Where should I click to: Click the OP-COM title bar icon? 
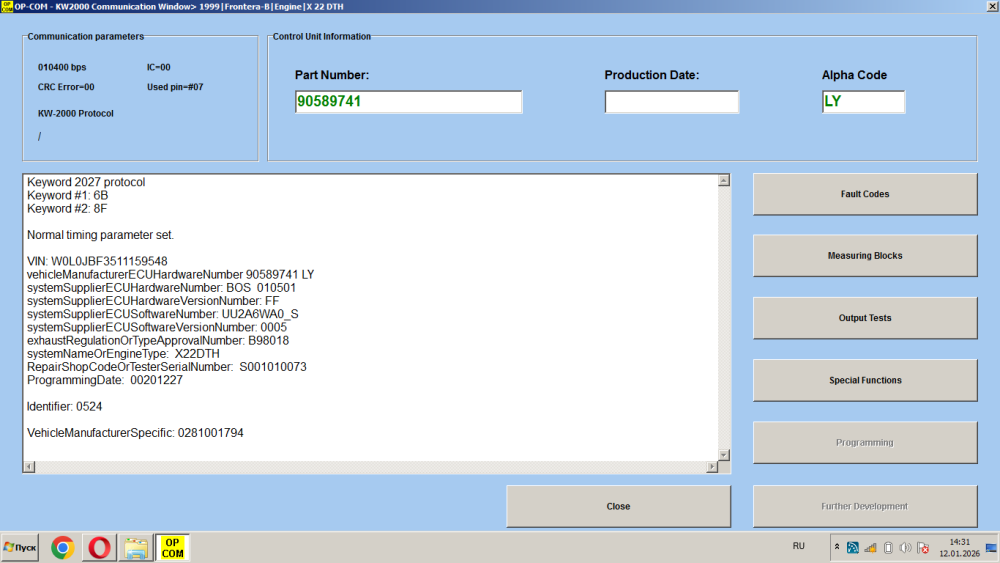coord(6,6)
